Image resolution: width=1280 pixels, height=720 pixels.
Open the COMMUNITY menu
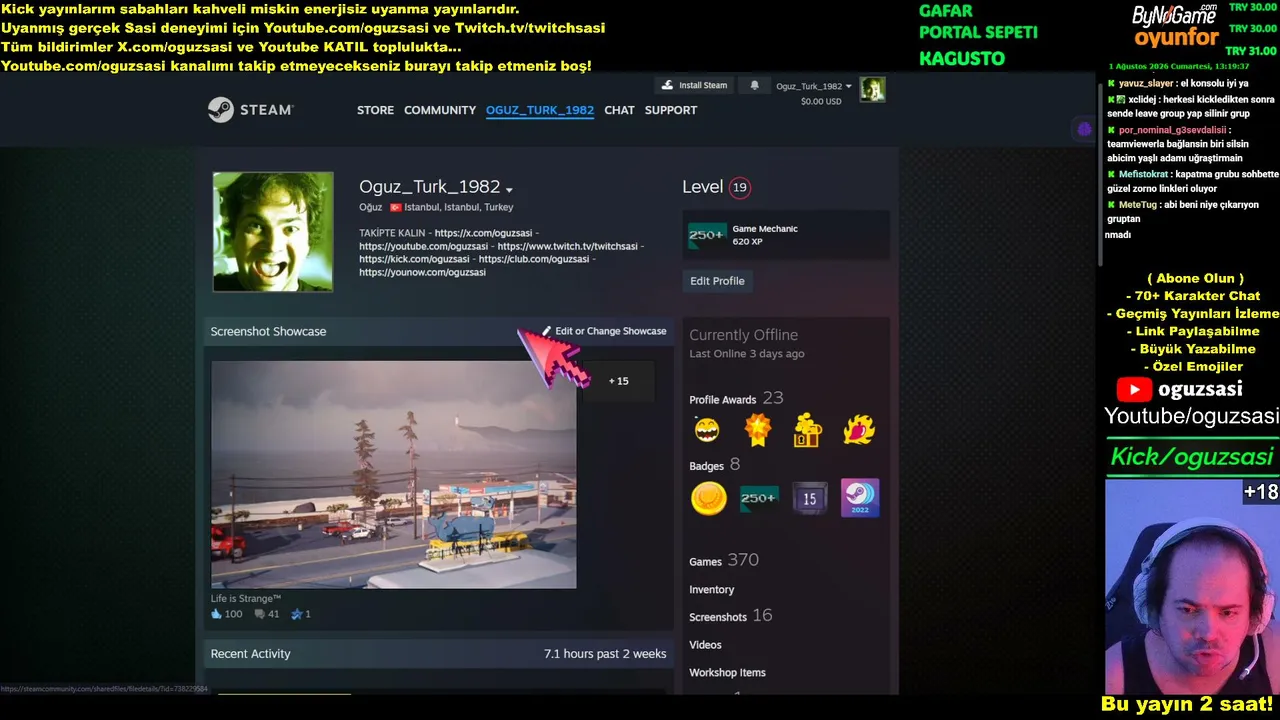pyautogui.click(x=440, y=110)
